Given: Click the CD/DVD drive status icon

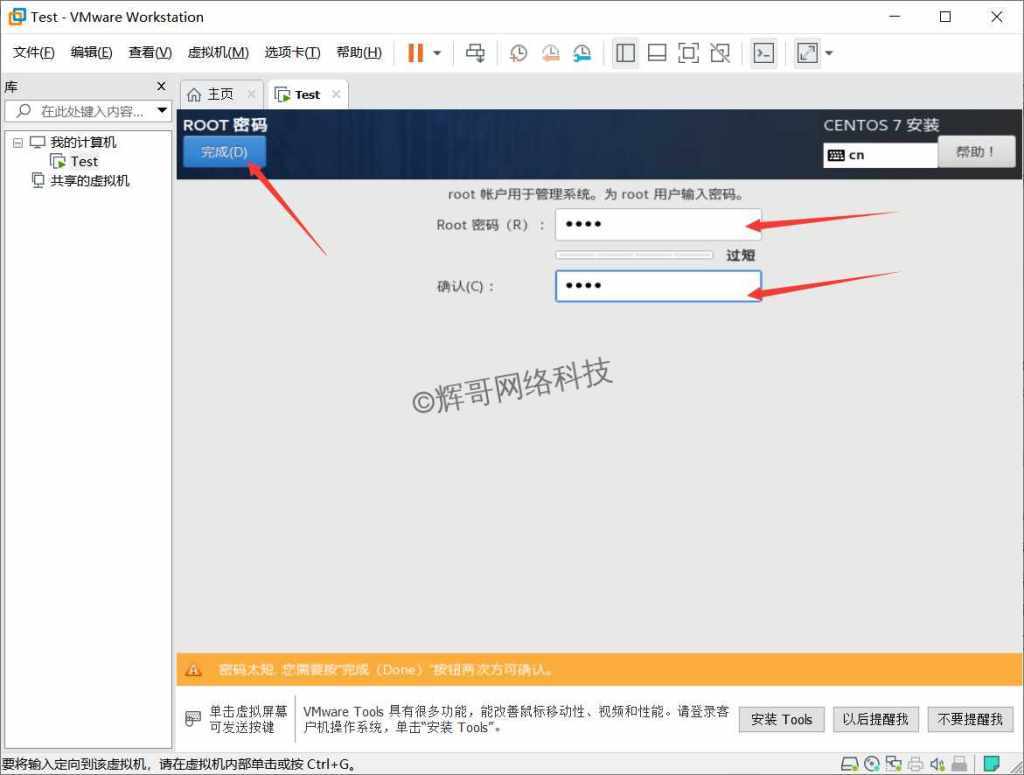Looking at the screenshot, I should pos(872,763).
